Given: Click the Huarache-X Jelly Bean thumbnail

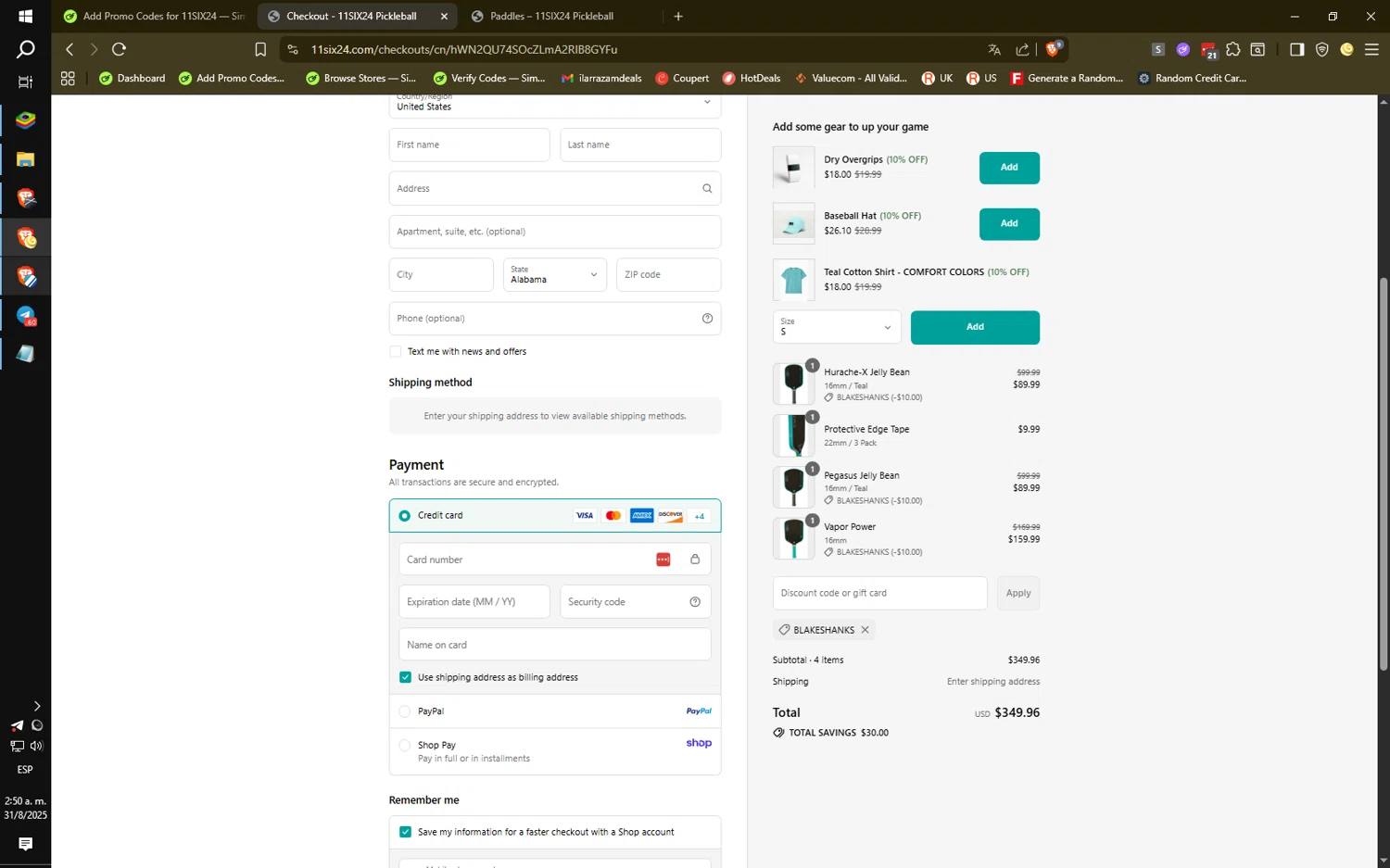Looking at the screenshot, I should click(x=794, y=384).
